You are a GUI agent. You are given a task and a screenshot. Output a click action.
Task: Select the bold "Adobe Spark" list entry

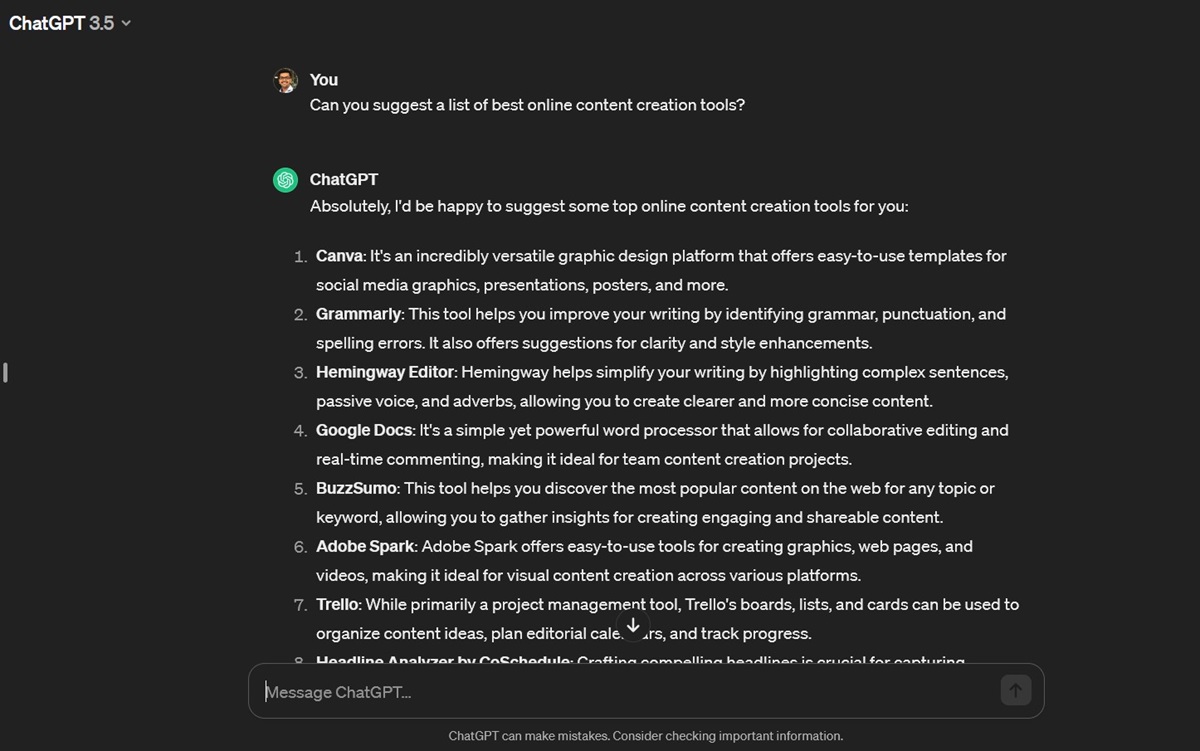pyautogui.click(x=365, y=546)
